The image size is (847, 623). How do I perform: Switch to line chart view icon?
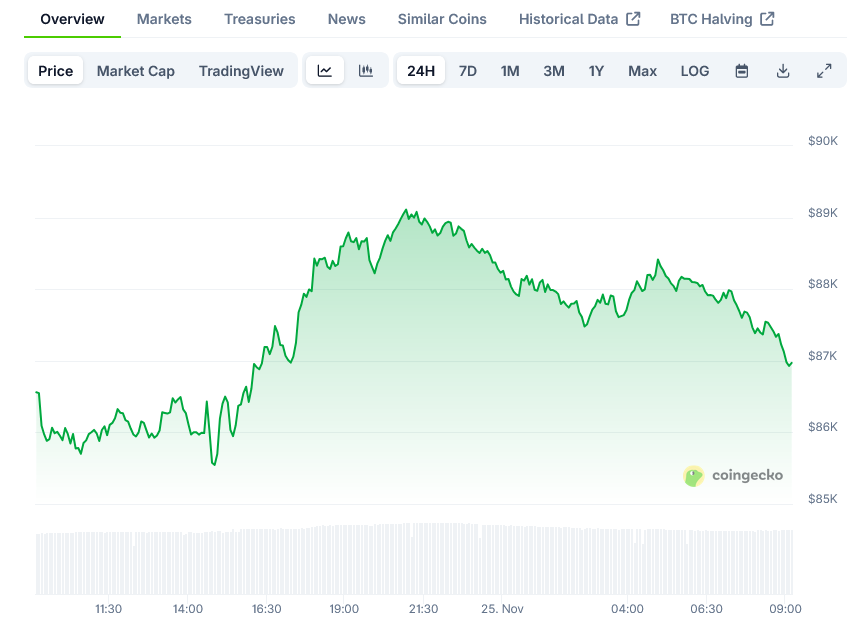click(x=325, y=71)
